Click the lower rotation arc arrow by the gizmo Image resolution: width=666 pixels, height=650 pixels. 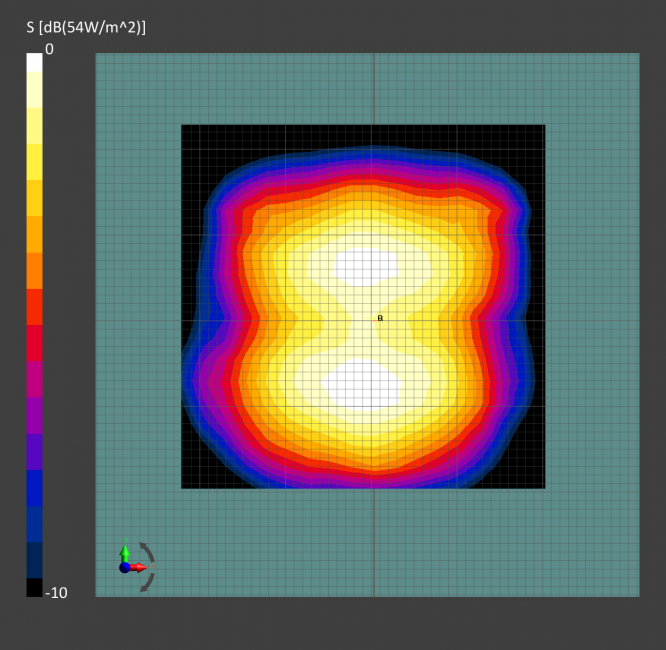tap(147, 583)
